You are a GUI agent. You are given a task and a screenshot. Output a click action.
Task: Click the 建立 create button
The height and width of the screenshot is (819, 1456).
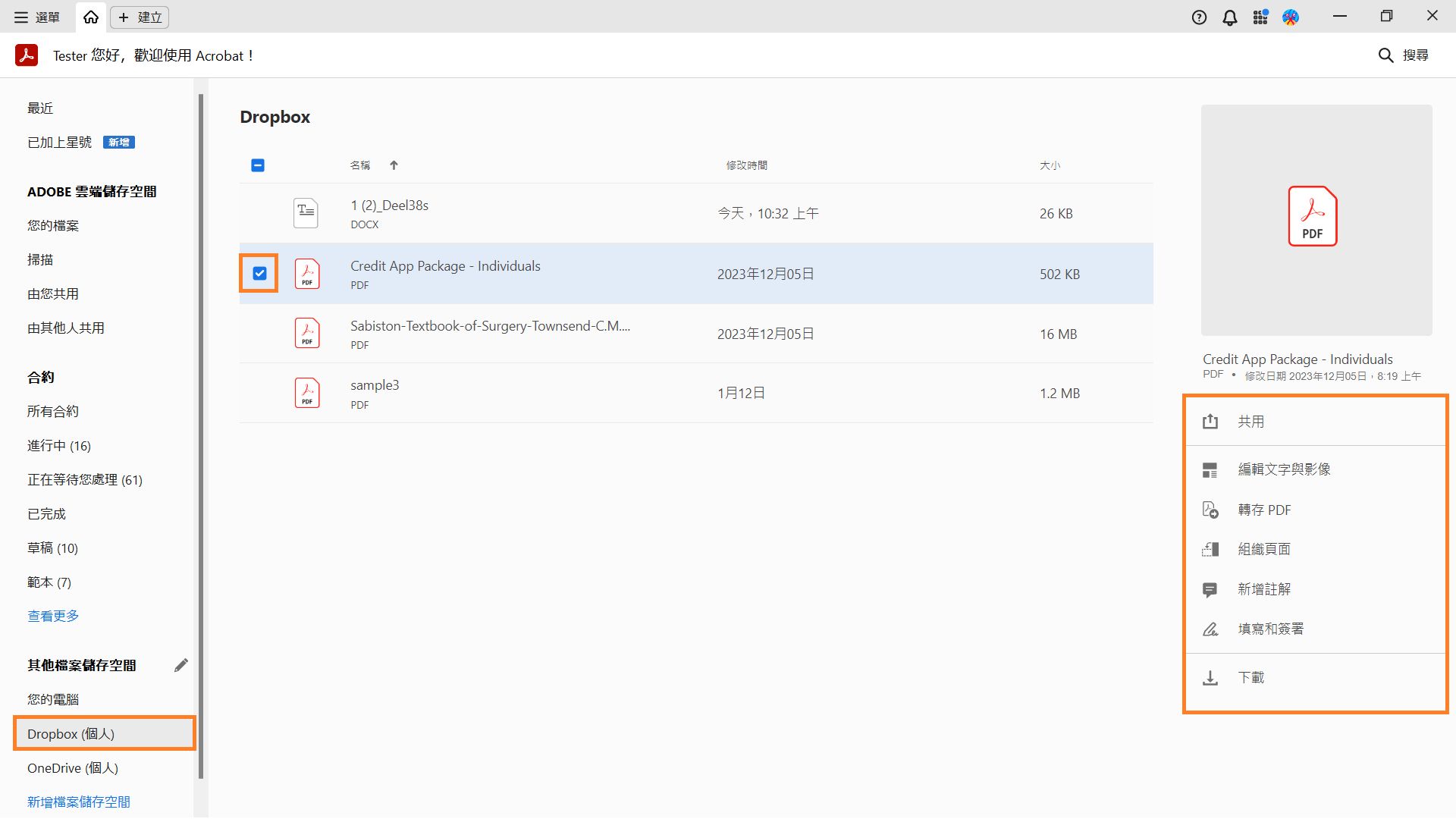point(140,17)
